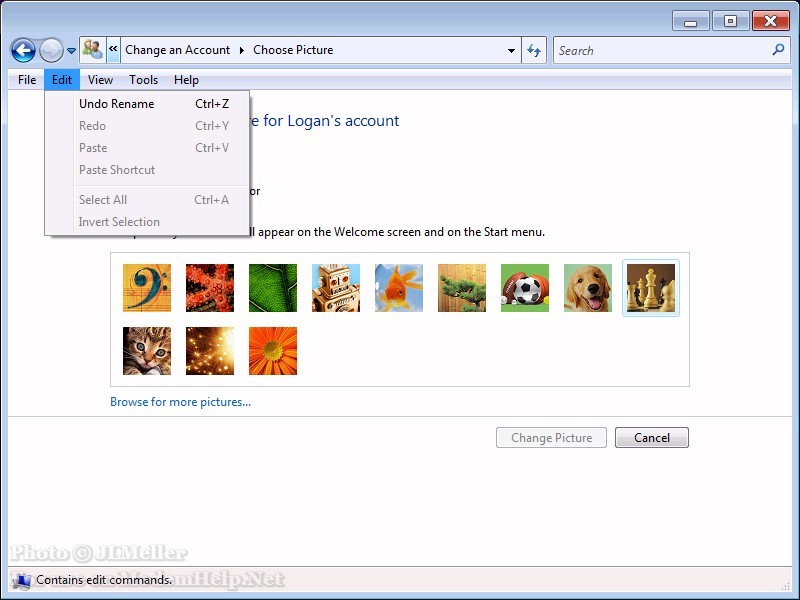Select the golden puppy picture
The height and width of the screenshot is (600, 800).
click(588, 288)
